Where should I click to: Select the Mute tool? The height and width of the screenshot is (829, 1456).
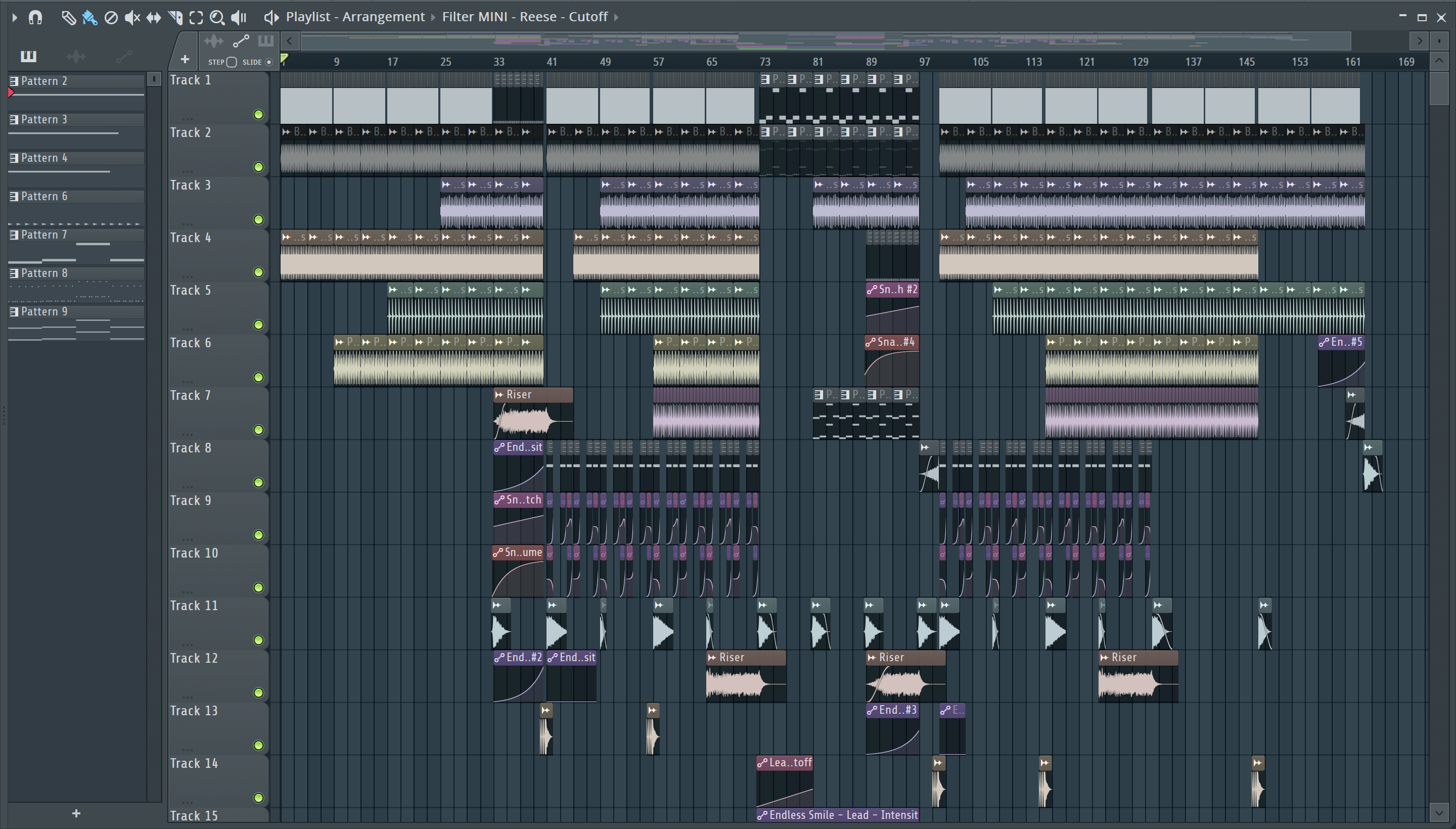[x=132, y=18]
